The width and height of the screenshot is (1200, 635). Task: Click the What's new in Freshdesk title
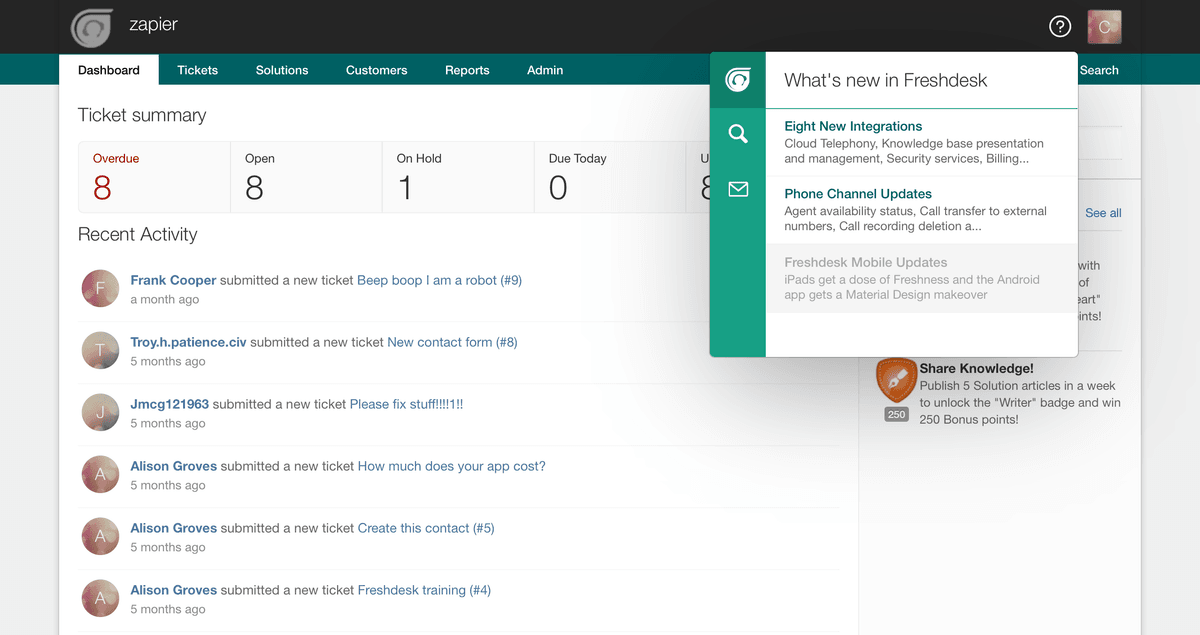[885, 80]
